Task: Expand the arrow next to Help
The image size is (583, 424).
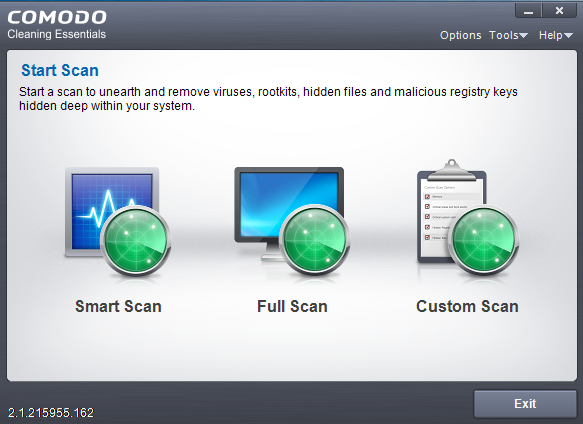Action: point(568,36)
